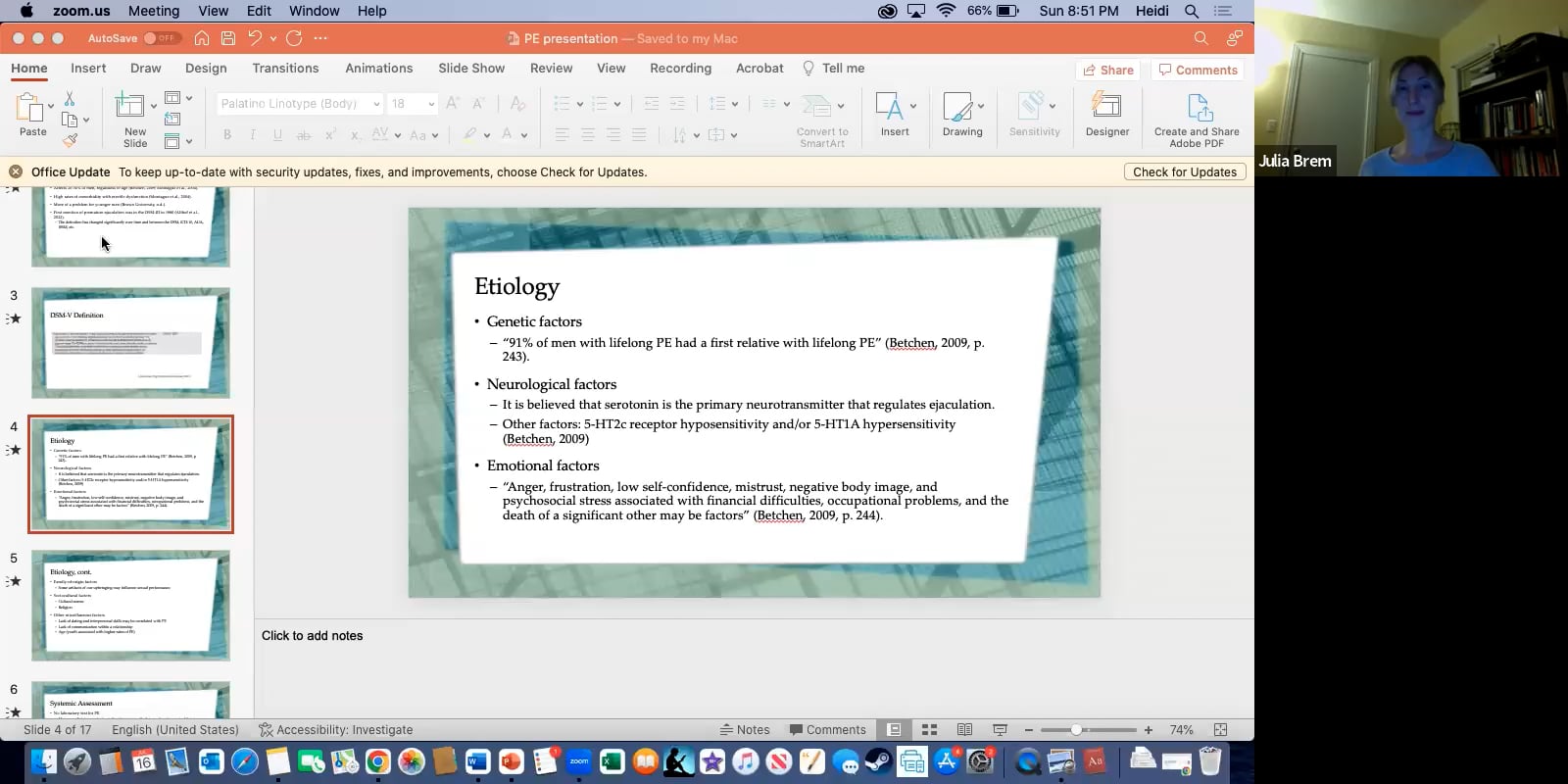Toggle Bold formatting

[x=227, y=135]
